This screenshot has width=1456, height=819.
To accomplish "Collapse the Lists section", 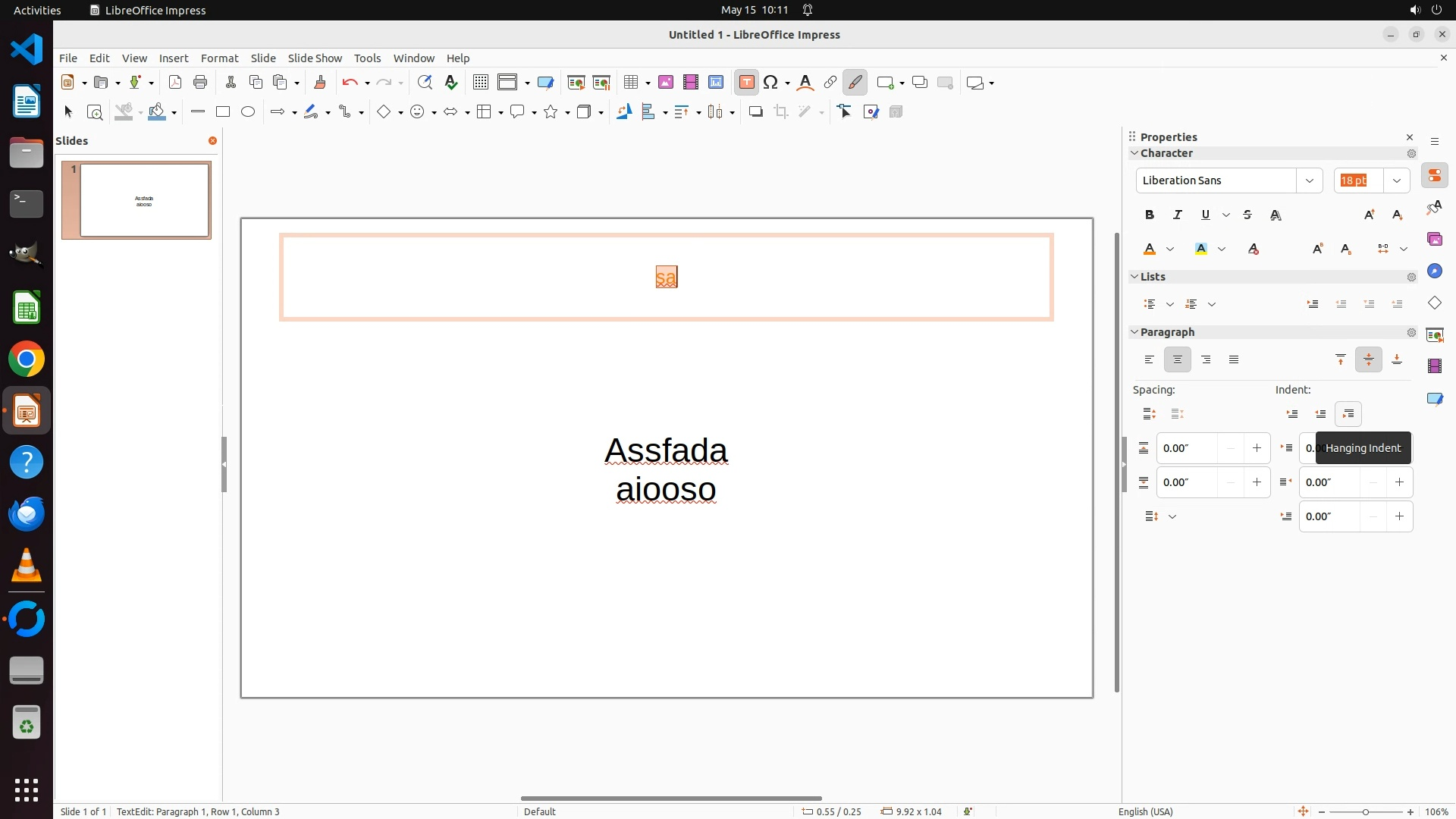I will (x=1134, y=277).
